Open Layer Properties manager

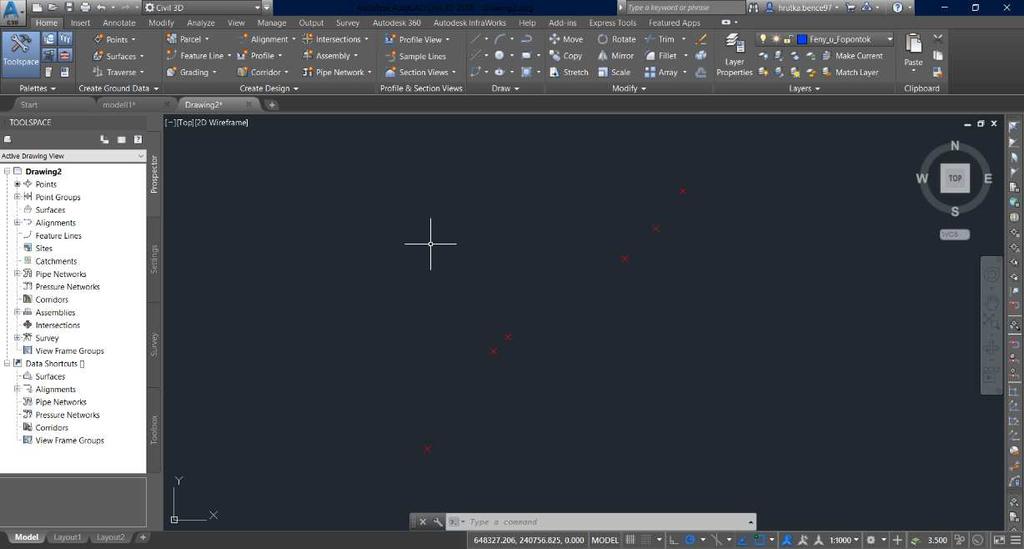click(x=734, y=55)
